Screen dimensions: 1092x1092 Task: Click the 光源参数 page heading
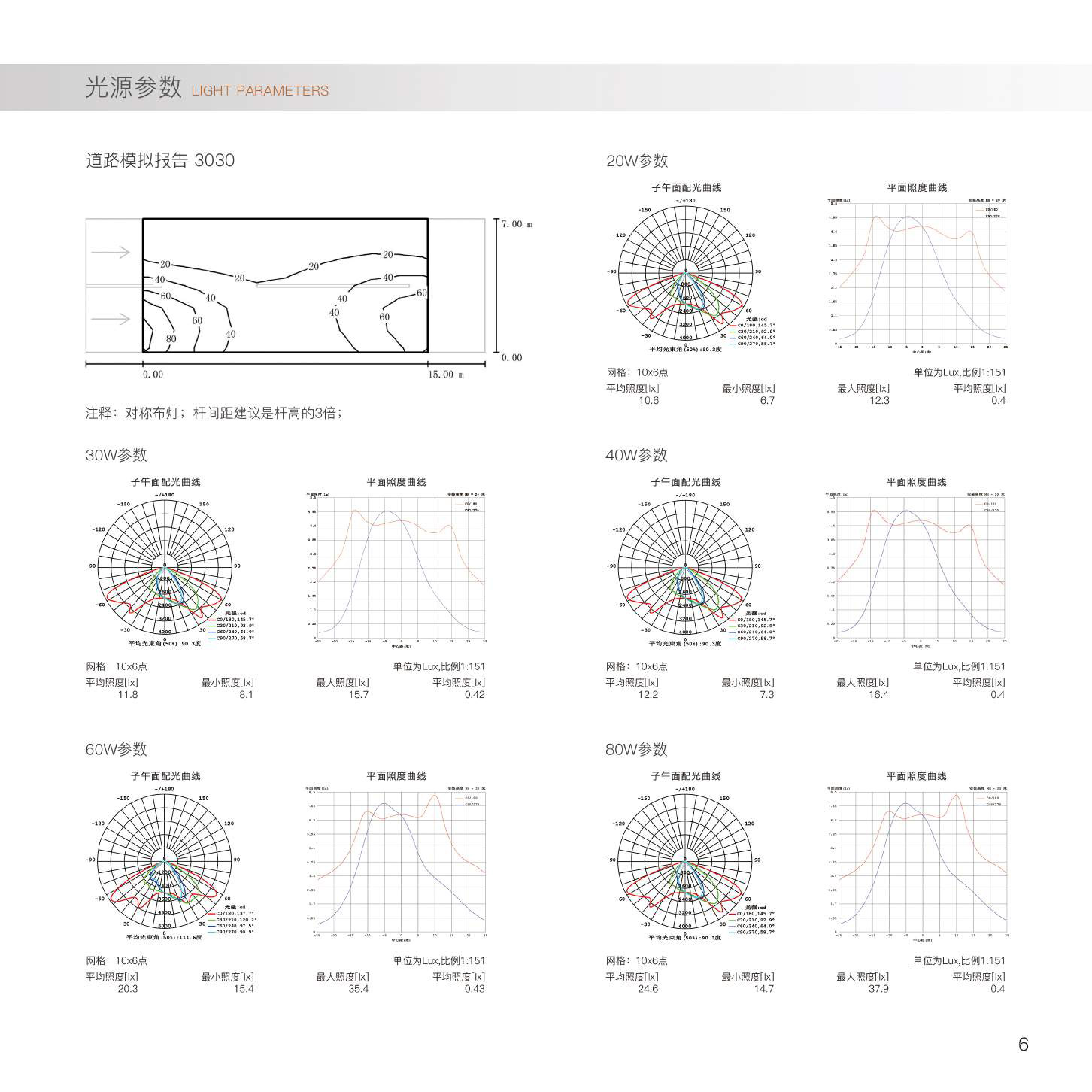[133, 87]
